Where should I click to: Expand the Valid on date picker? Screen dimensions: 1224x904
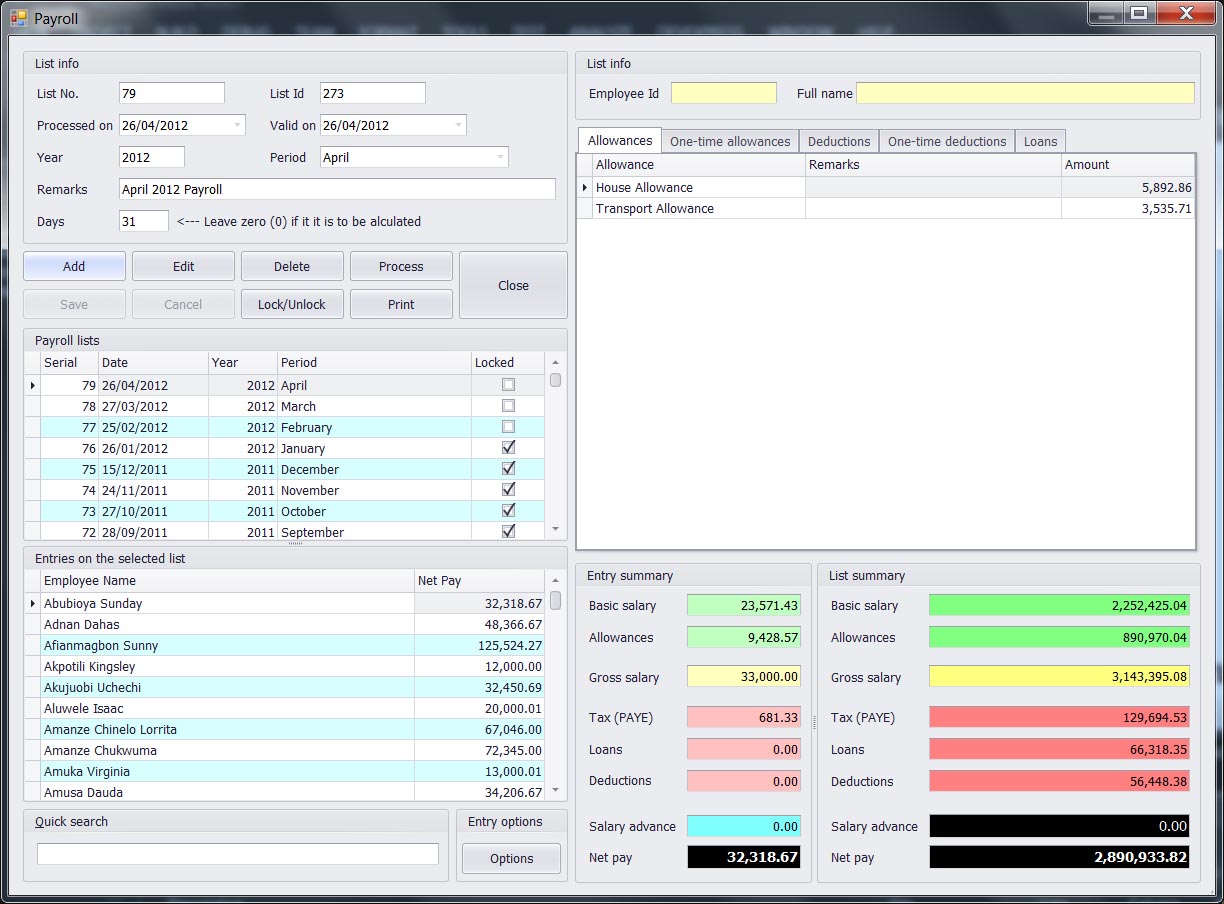point(458,125)
